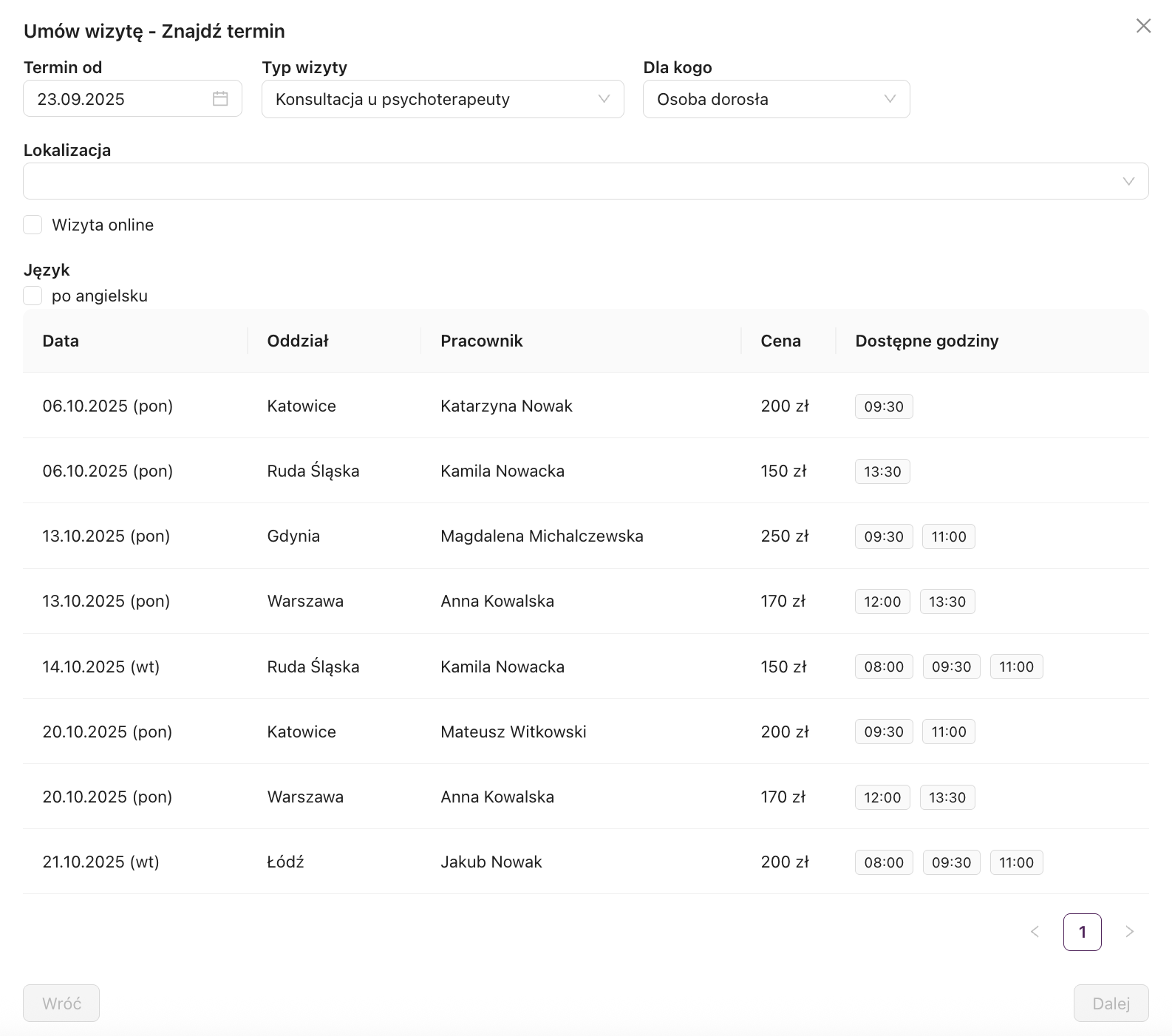1172x1036 pixels.
Task: Close the appointment dialog with X
Action: tap(1143, 27)
